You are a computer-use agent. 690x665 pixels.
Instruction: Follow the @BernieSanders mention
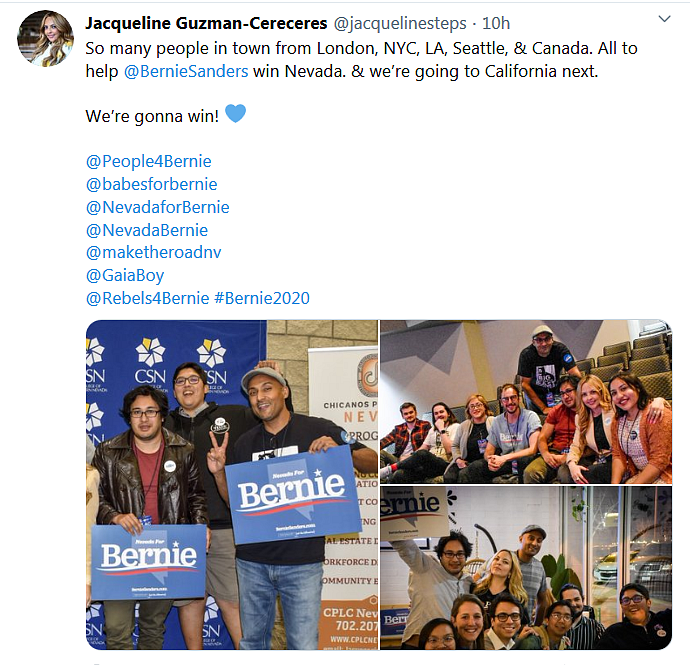click(x=186, y=71)
